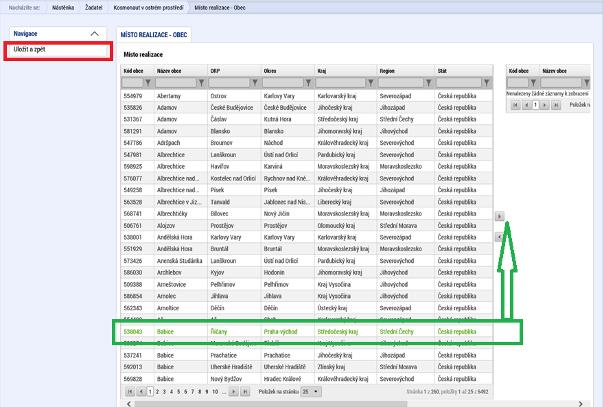Select the Albrechtičky row
The height and width of the screenshot is (407, 604).
[307, 214]
